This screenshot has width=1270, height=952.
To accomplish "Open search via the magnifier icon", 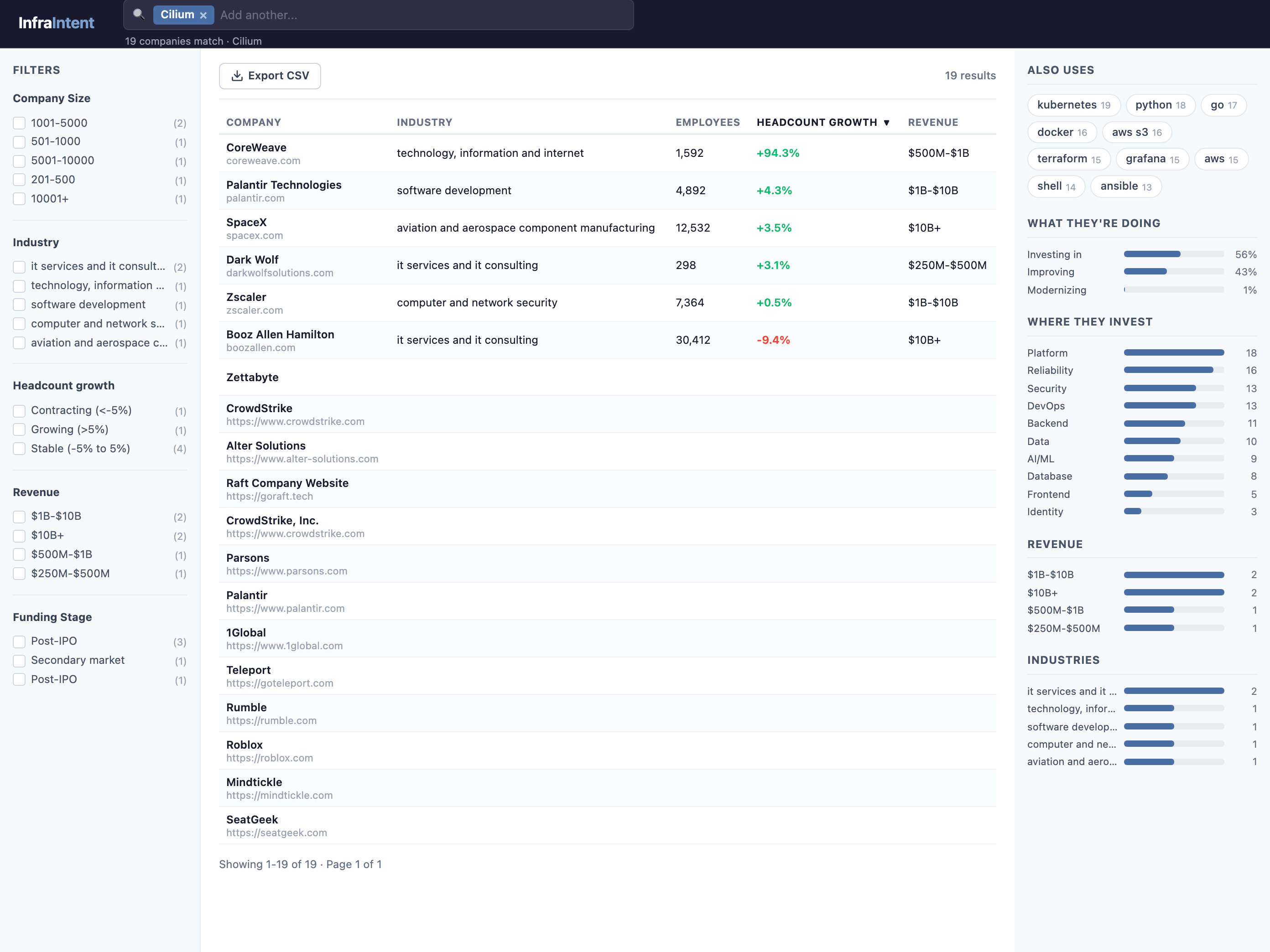I will pyautogui.click(x=138, y=15).
